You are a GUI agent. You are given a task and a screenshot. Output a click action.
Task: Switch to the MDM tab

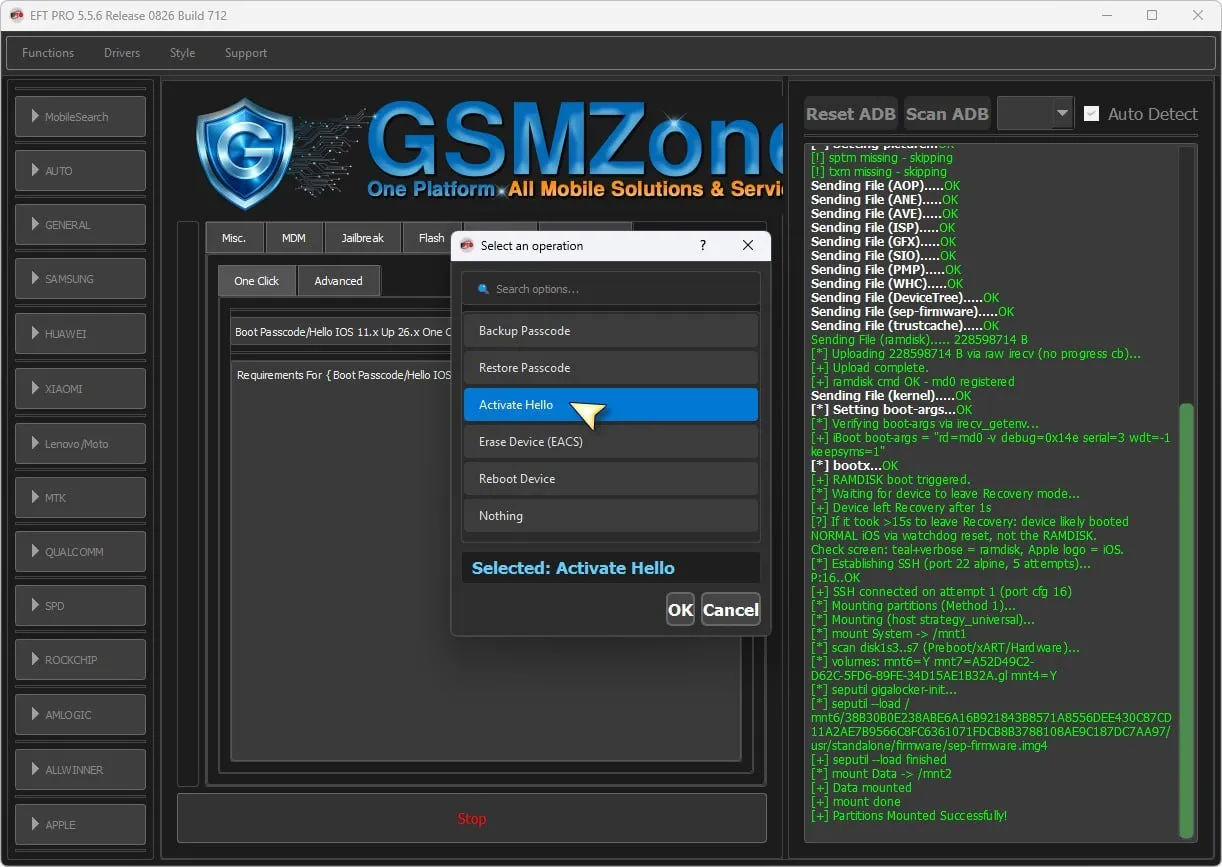[294, 238]
